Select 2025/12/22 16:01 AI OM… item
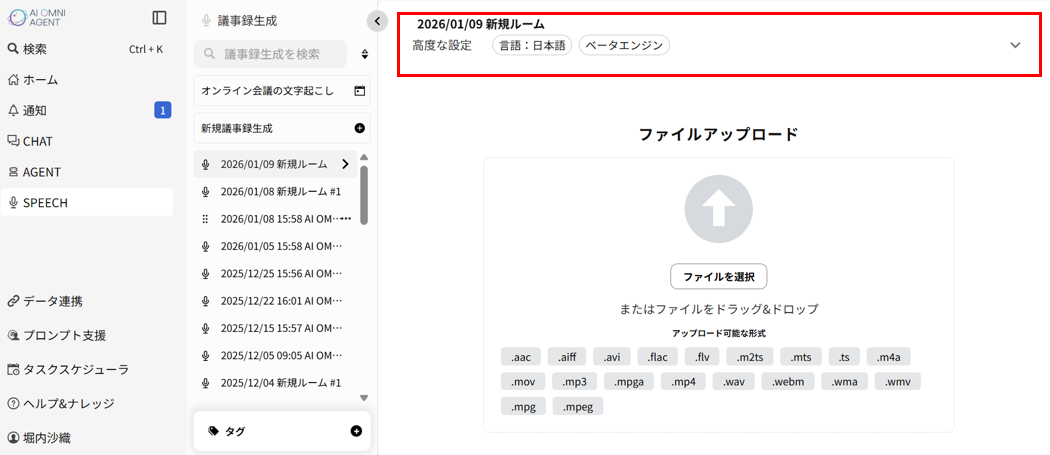The width and height of the screenshot is (1050, 455). point(275,301)
